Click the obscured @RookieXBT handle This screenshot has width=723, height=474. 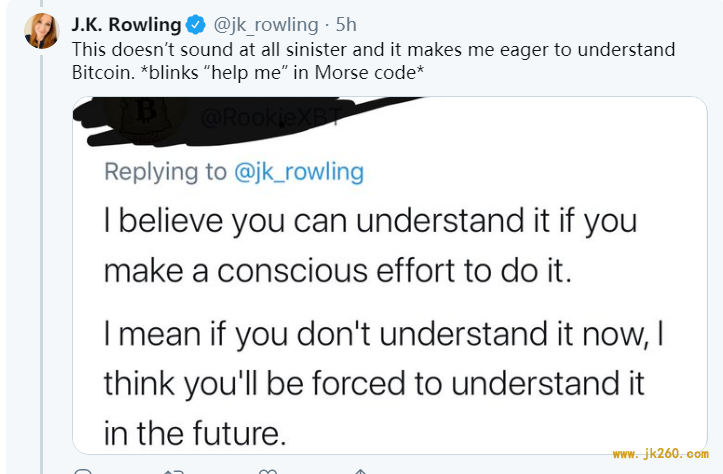(271, 118)
